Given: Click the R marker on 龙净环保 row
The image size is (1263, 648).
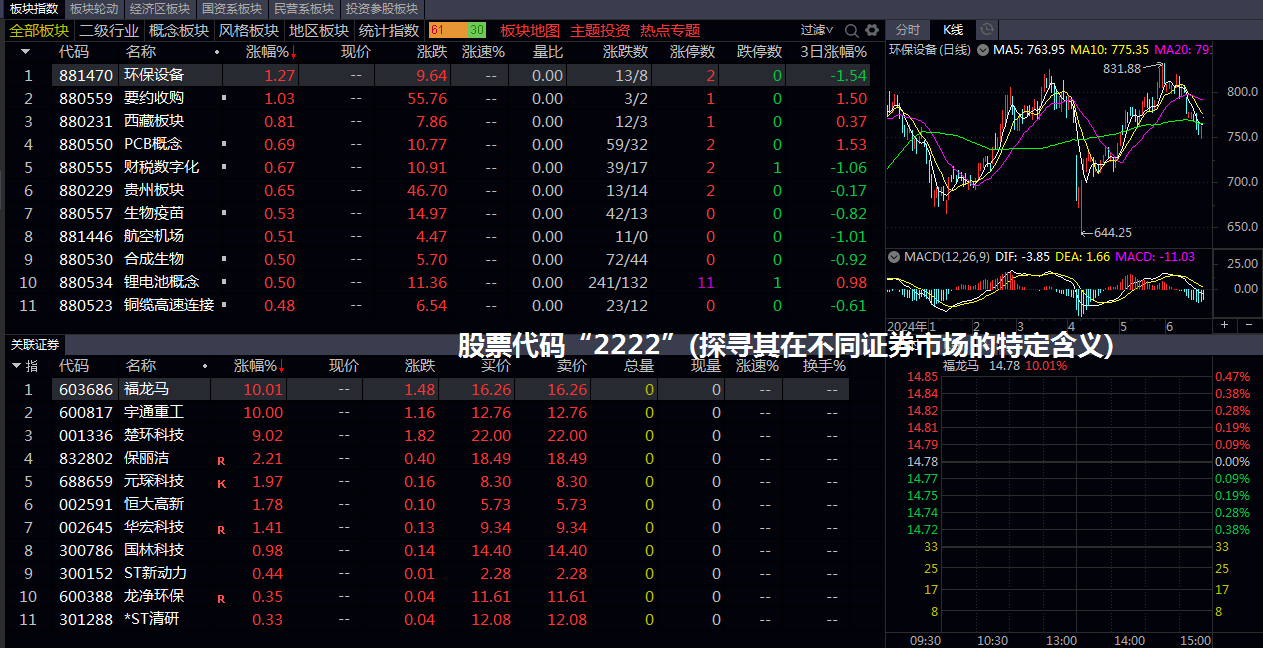Looking at the screenshot, I should click(x=221, y=599).
